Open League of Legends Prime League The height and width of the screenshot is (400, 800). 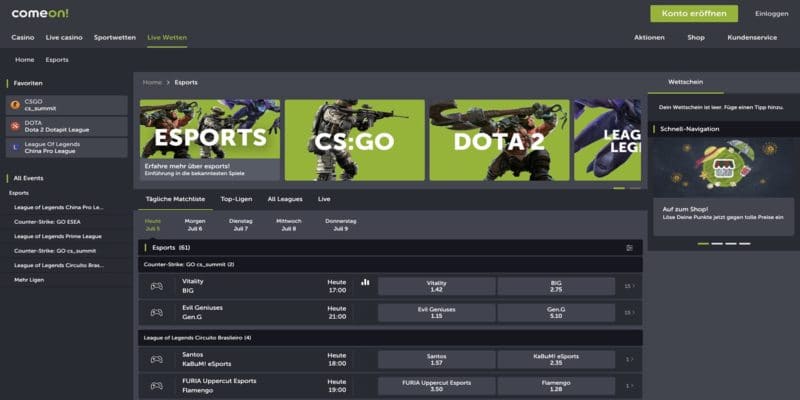click(58, 236)
